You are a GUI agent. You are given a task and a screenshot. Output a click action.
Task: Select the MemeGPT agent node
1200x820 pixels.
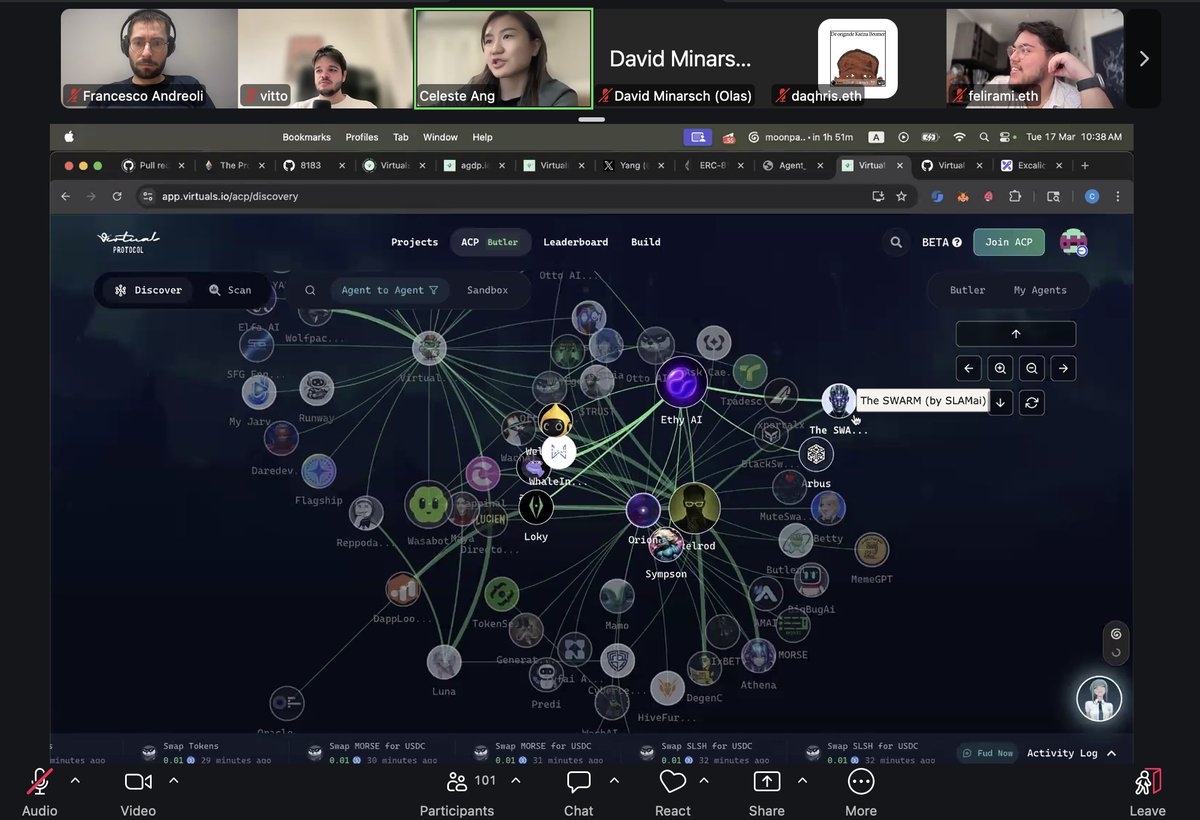click(x=872, y=550)
